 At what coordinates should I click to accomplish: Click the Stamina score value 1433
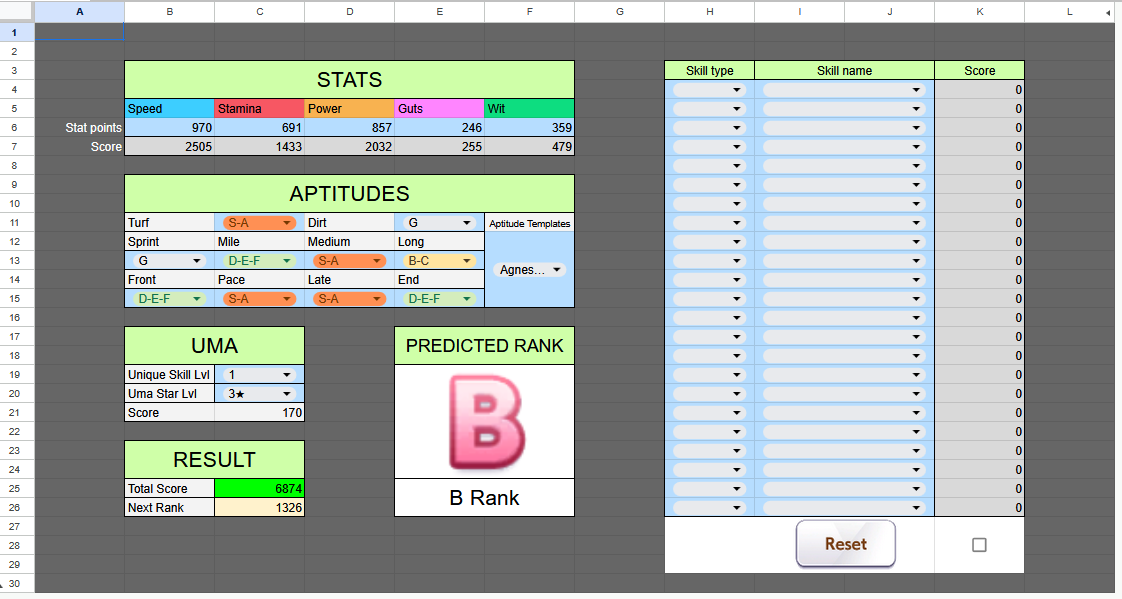pos(259,147)
